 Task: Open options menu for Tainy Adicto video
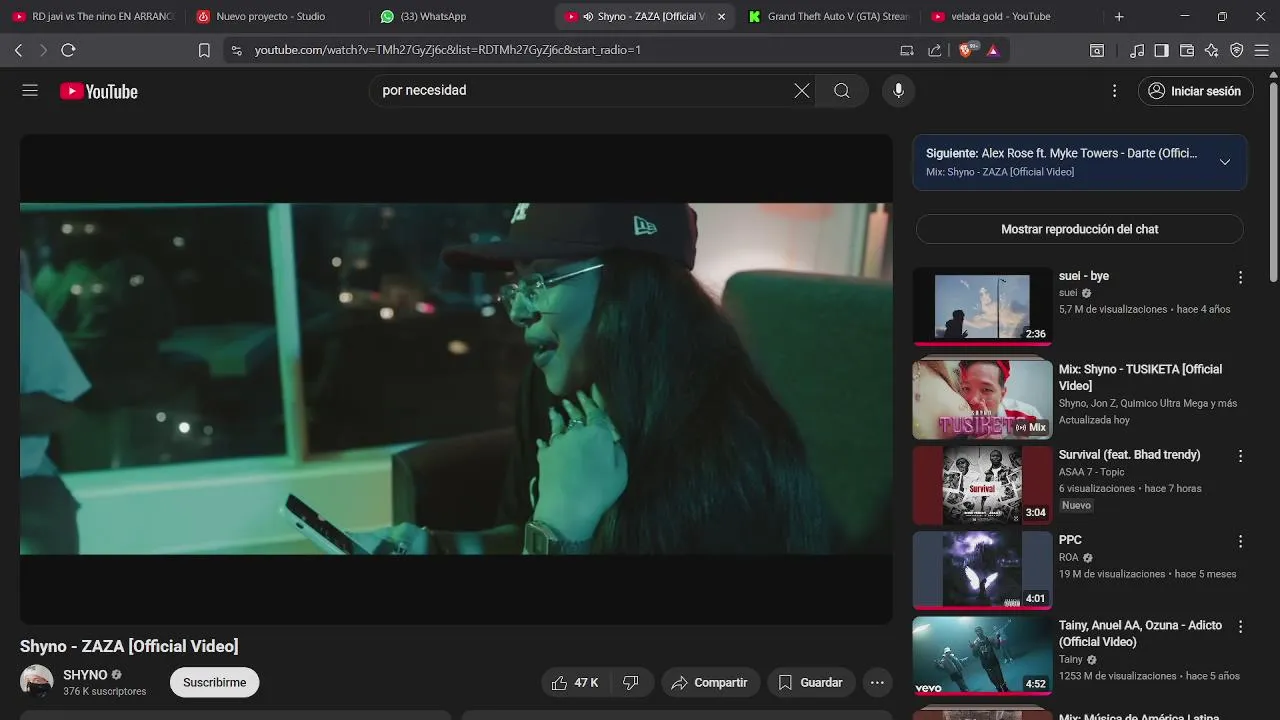click(1240, 627)
